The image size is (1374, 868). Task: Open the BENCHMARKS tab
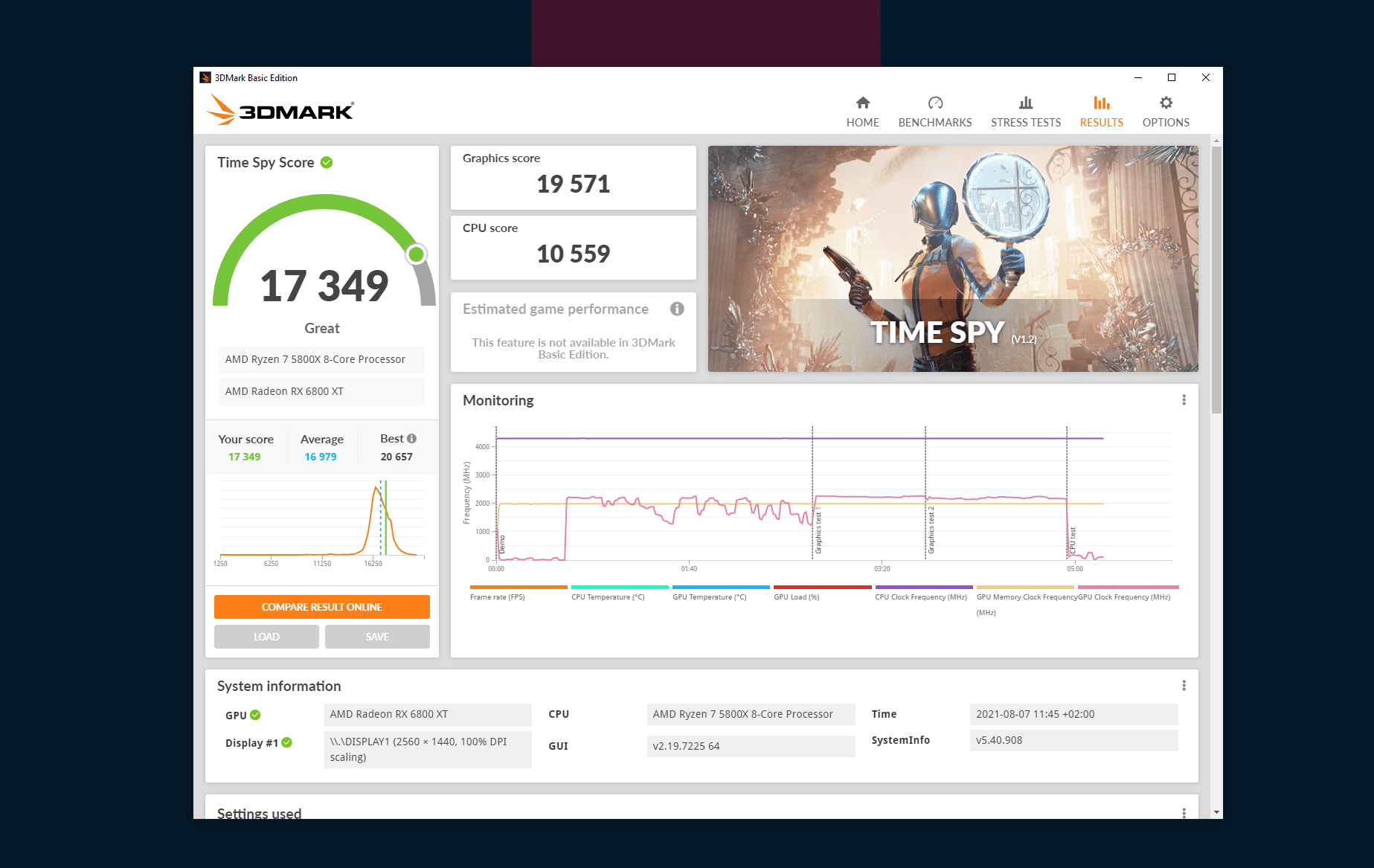934,112
